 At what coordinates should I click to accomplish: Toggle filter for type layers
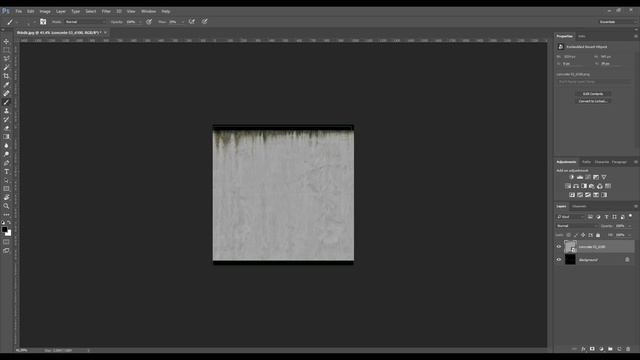point(607,217)
